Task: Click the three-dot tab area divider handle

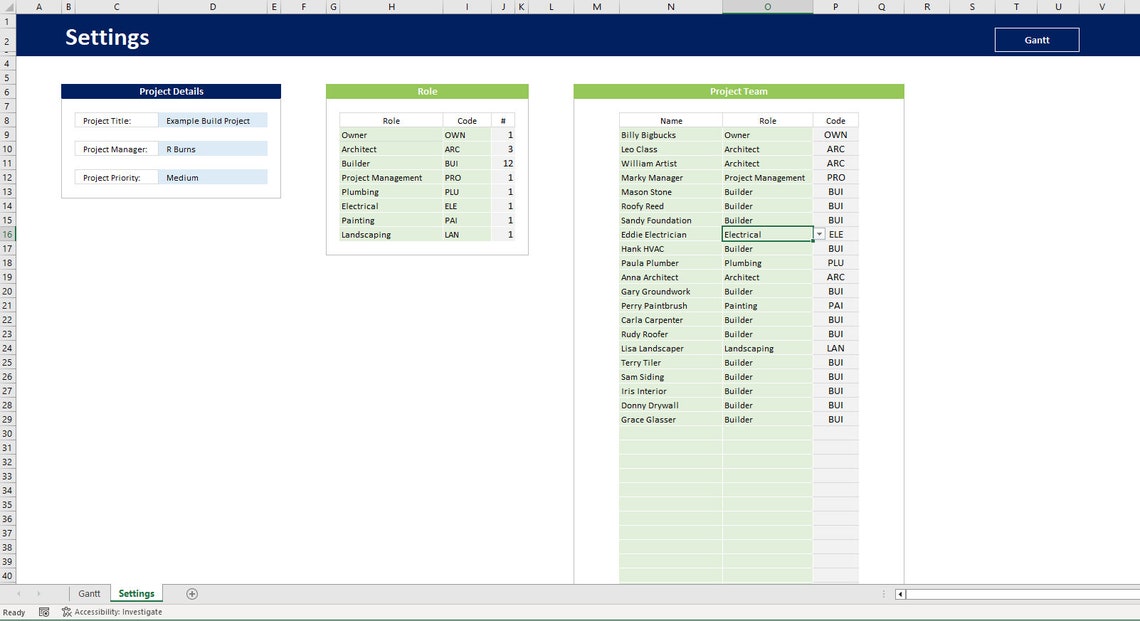Action: [x=883, y=593]
